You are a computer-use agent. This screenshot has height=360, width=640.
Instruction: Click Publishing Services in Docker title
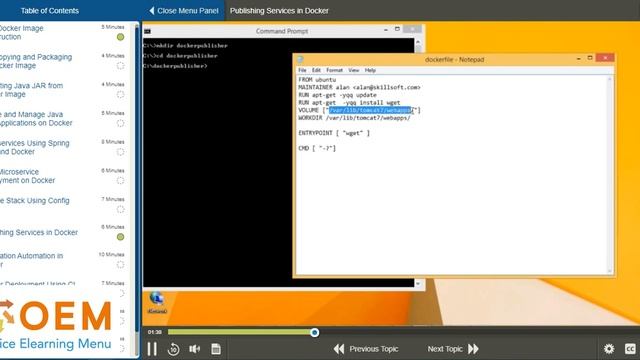279,11
